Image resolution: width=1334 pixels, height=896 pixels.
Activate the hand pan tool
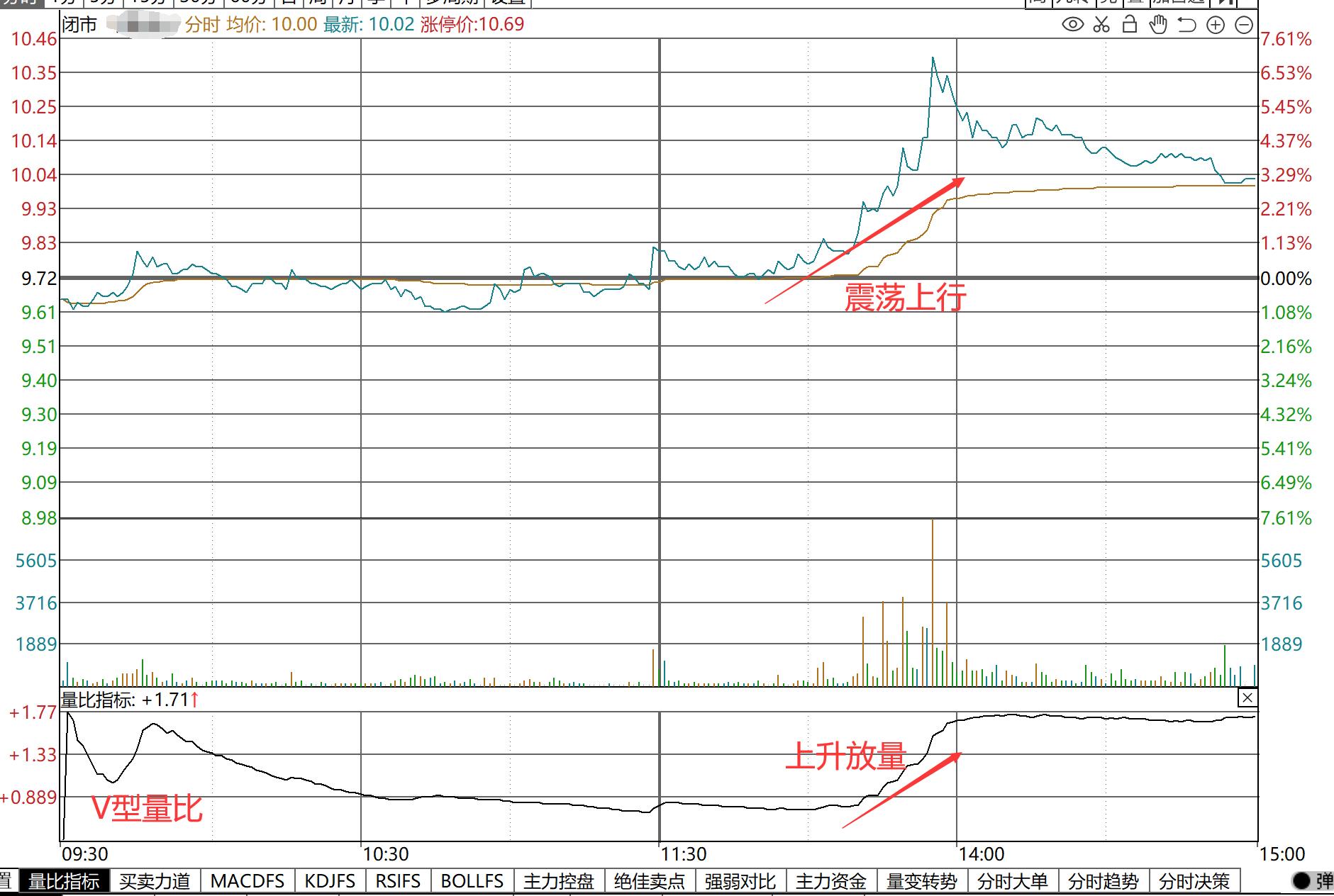(x=1158, y=25)
